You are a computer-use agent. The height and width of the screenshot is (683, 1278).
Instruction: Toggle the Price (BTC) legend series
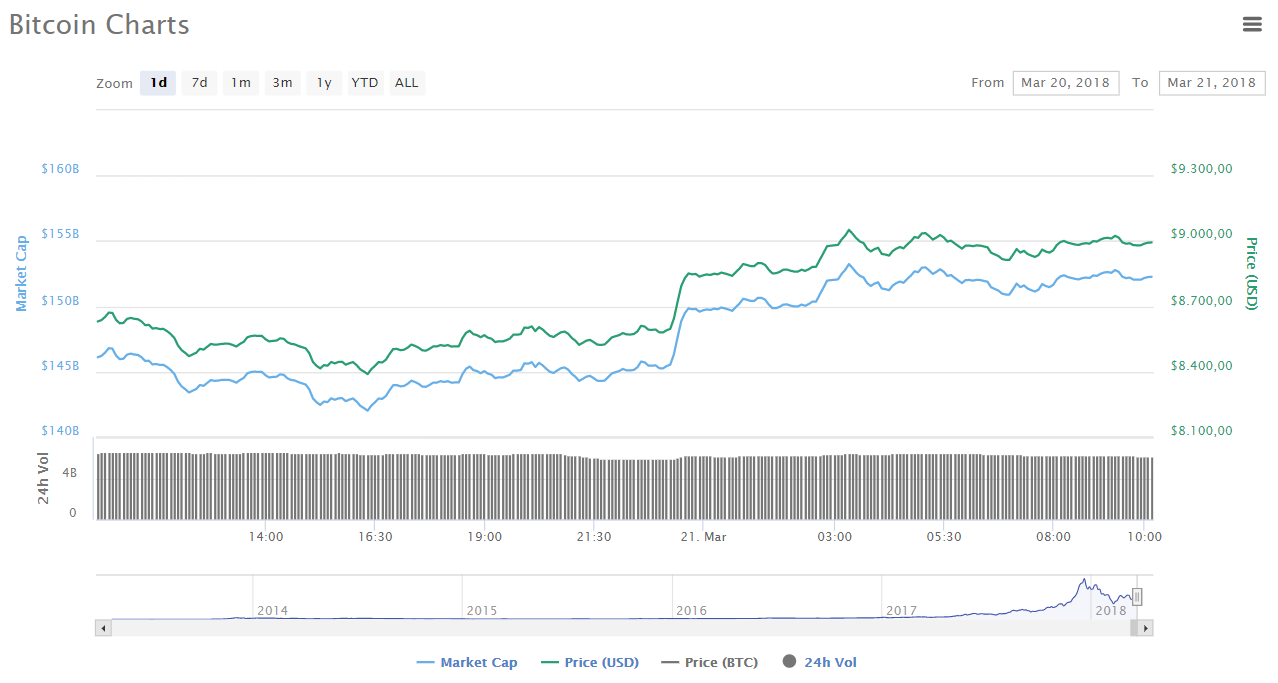(709, 662)
